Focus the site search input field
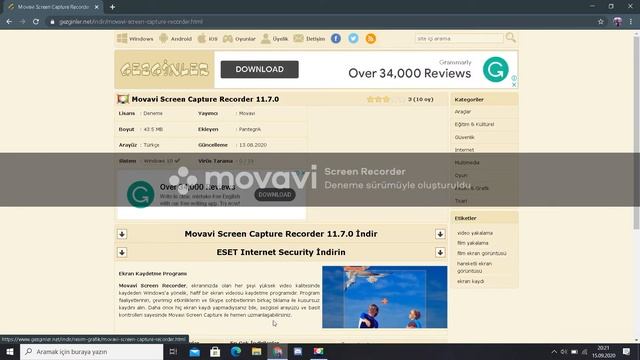This screenshot has width=640, height=360. (x=459, y=38)
